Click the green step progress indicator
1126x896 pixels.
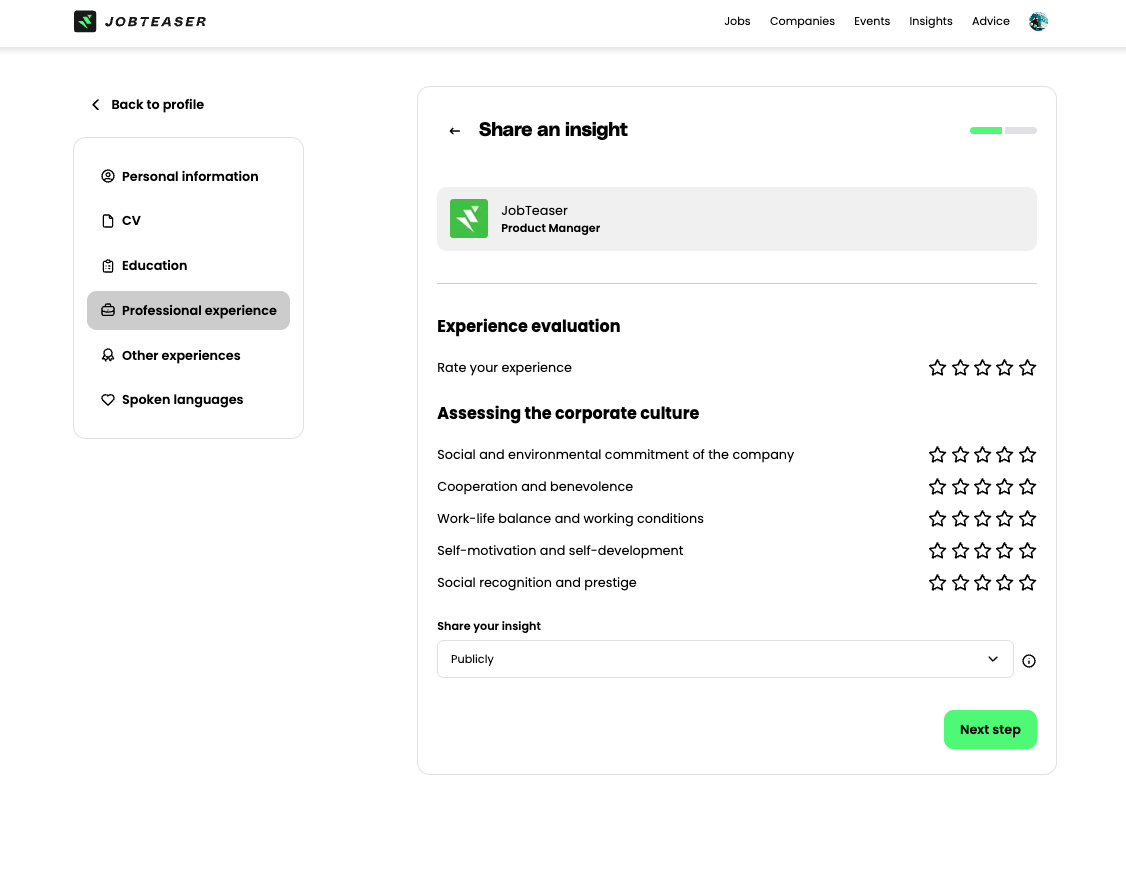[985, 131]
